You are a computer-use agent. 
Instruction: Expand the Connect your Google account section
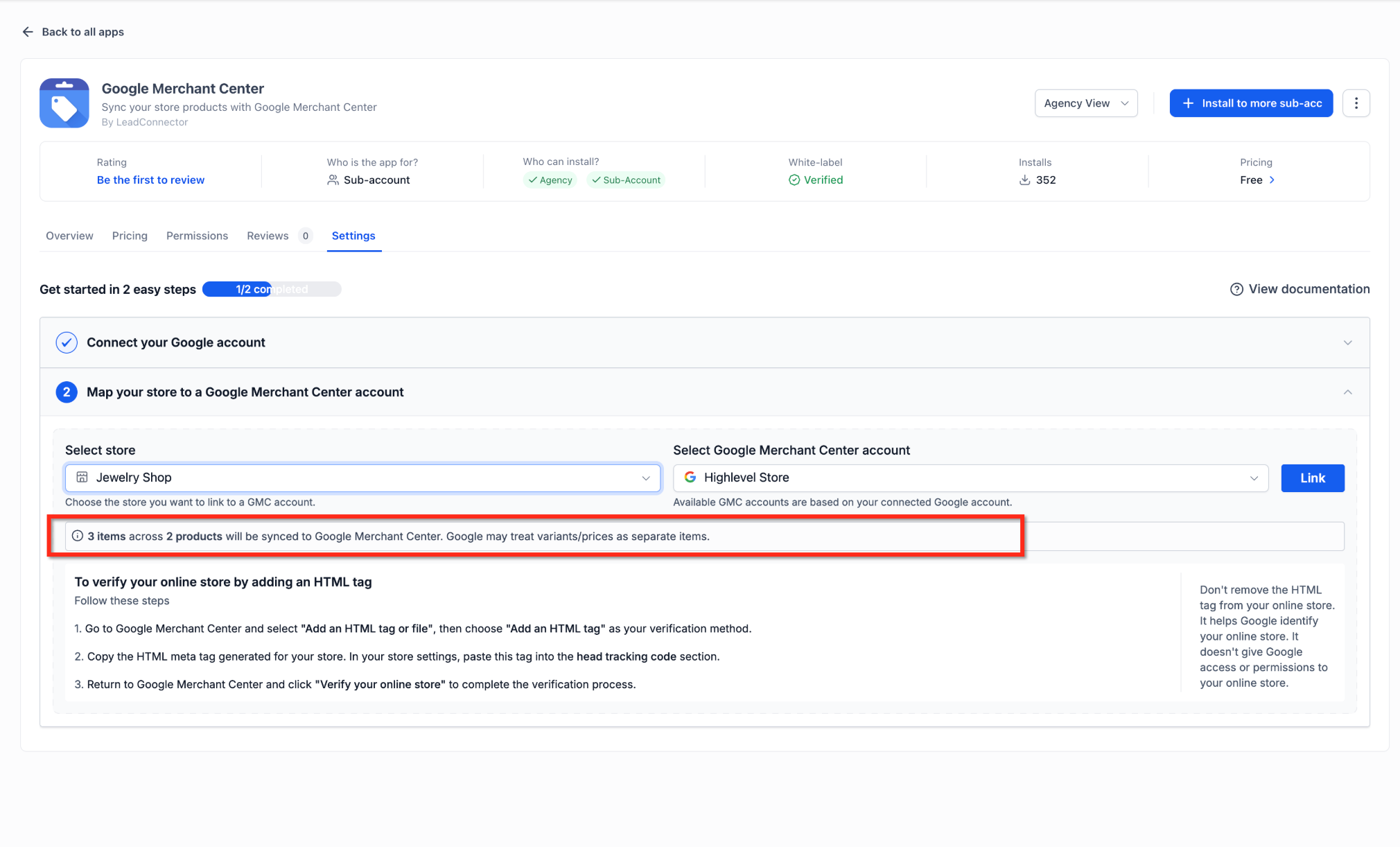(704, 342)
